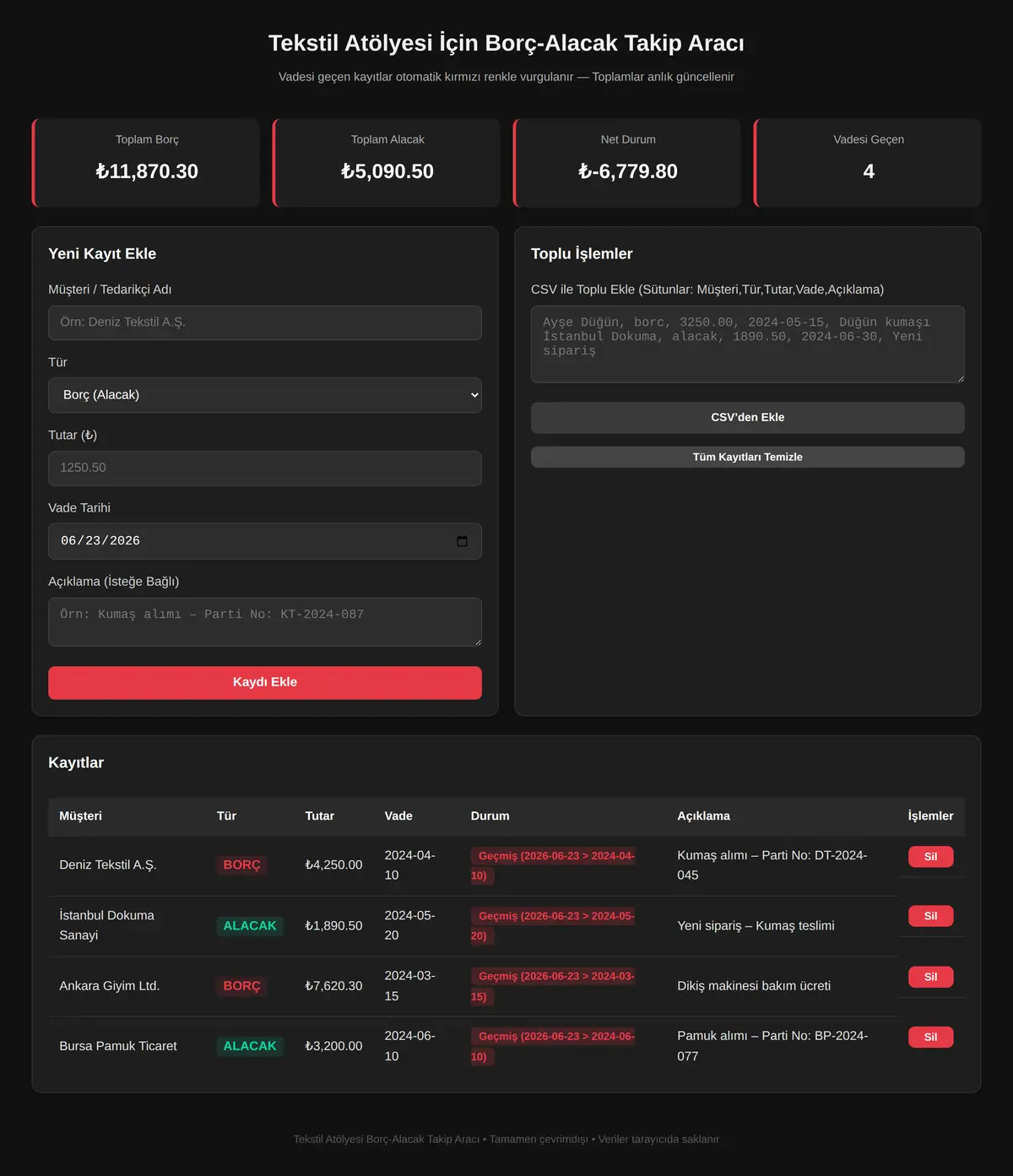
Task: Open the Tür dropdown showing Borç (Alacak)
Action: (x=265, y=395)
